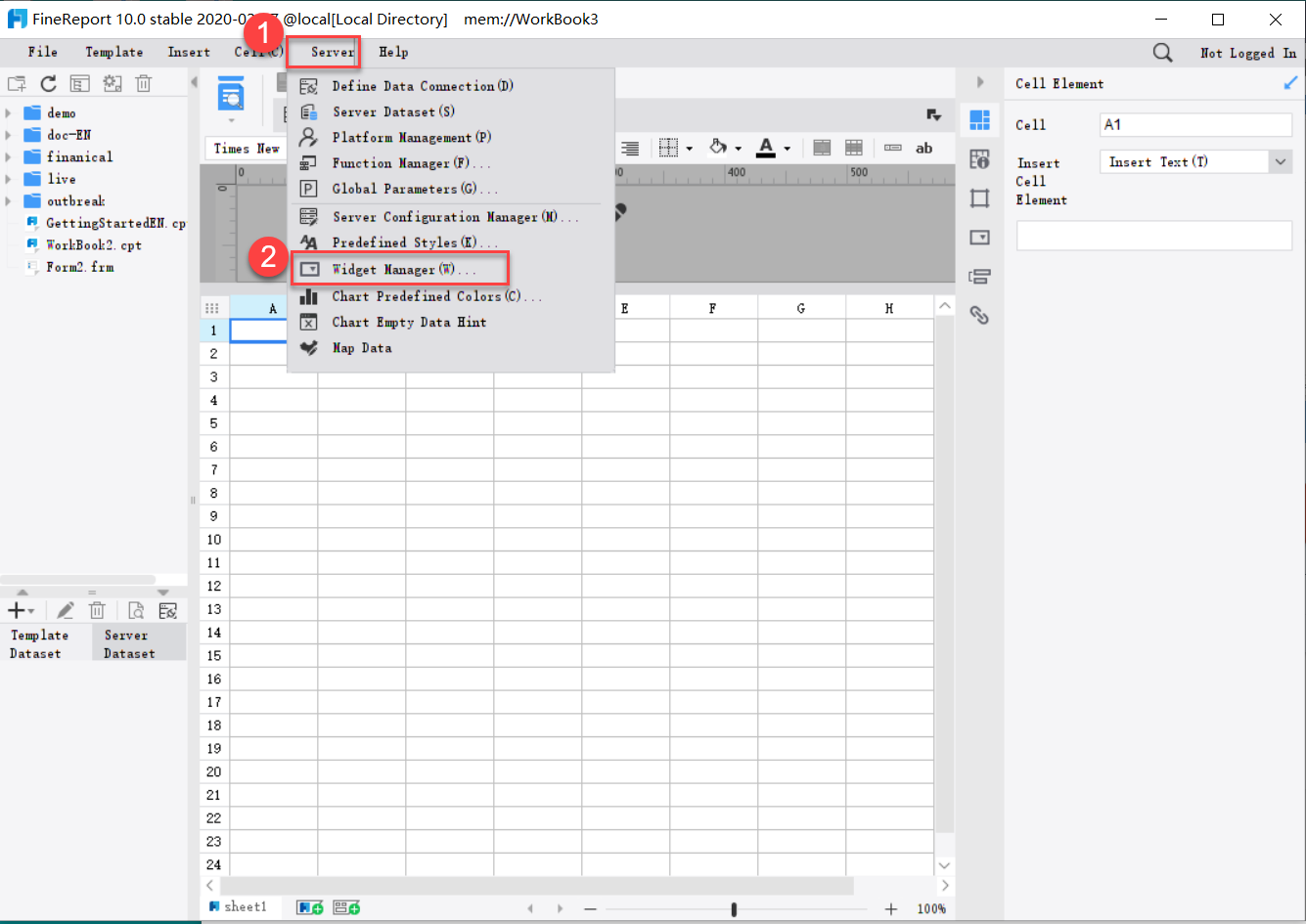Edit the dataset with the pencil icon
Screen dimensions: 1306x924
tap(66, 610)
